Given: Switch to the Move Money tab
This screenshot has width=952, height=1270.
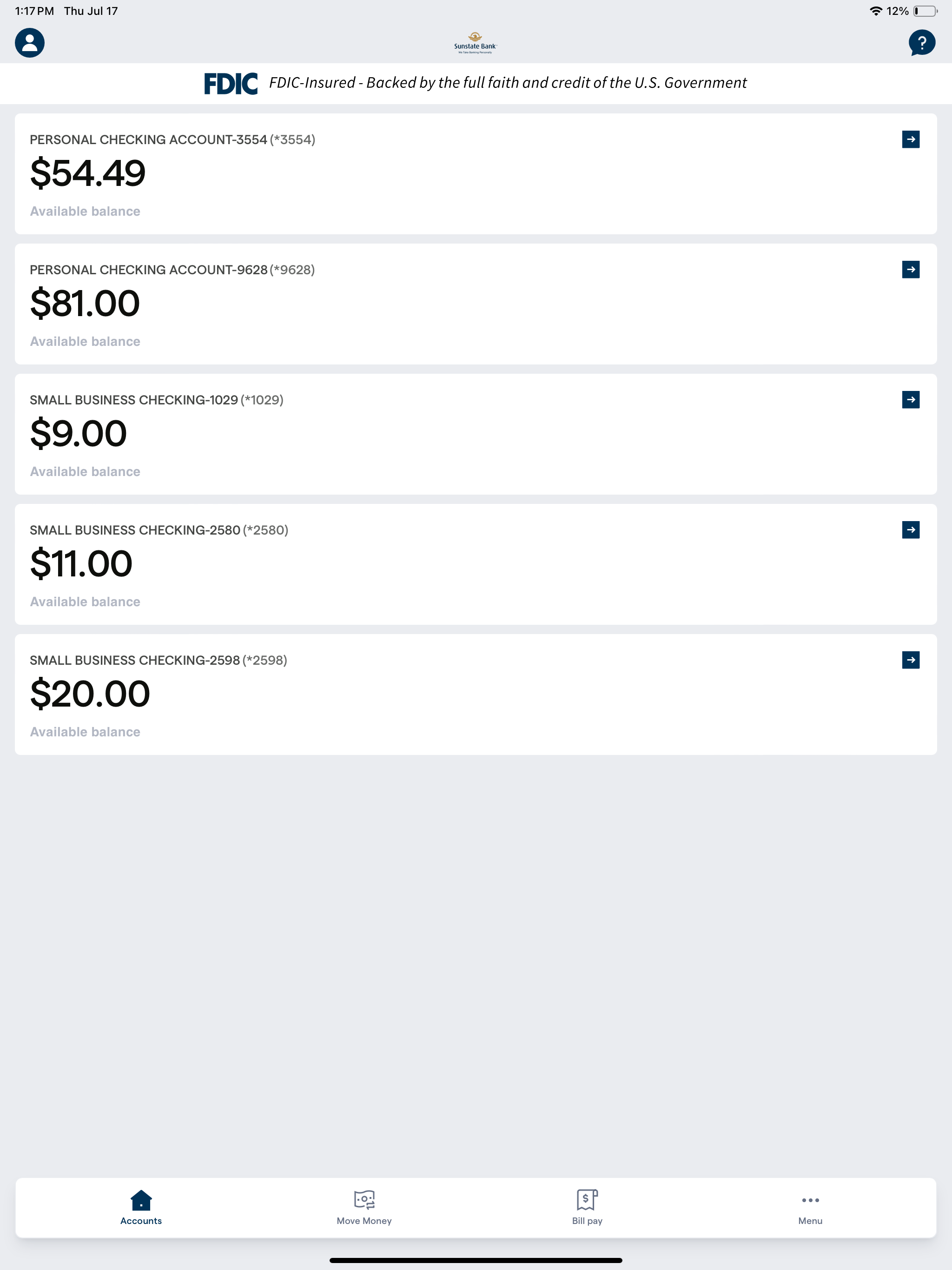Looking at the screenshot, I should [364, 1207].
